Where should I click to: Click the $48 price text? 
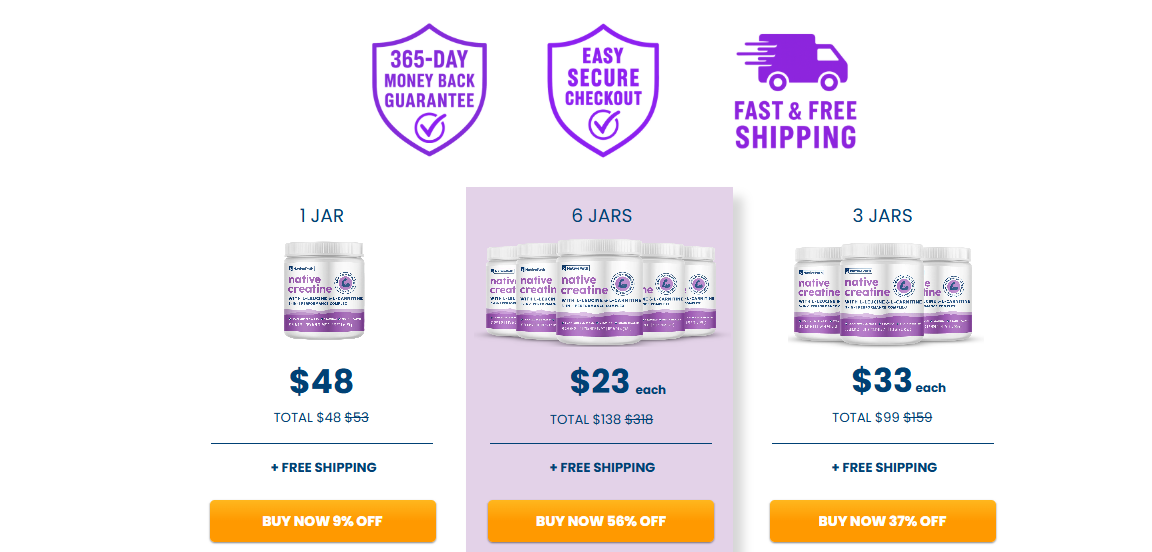[321, 381]
